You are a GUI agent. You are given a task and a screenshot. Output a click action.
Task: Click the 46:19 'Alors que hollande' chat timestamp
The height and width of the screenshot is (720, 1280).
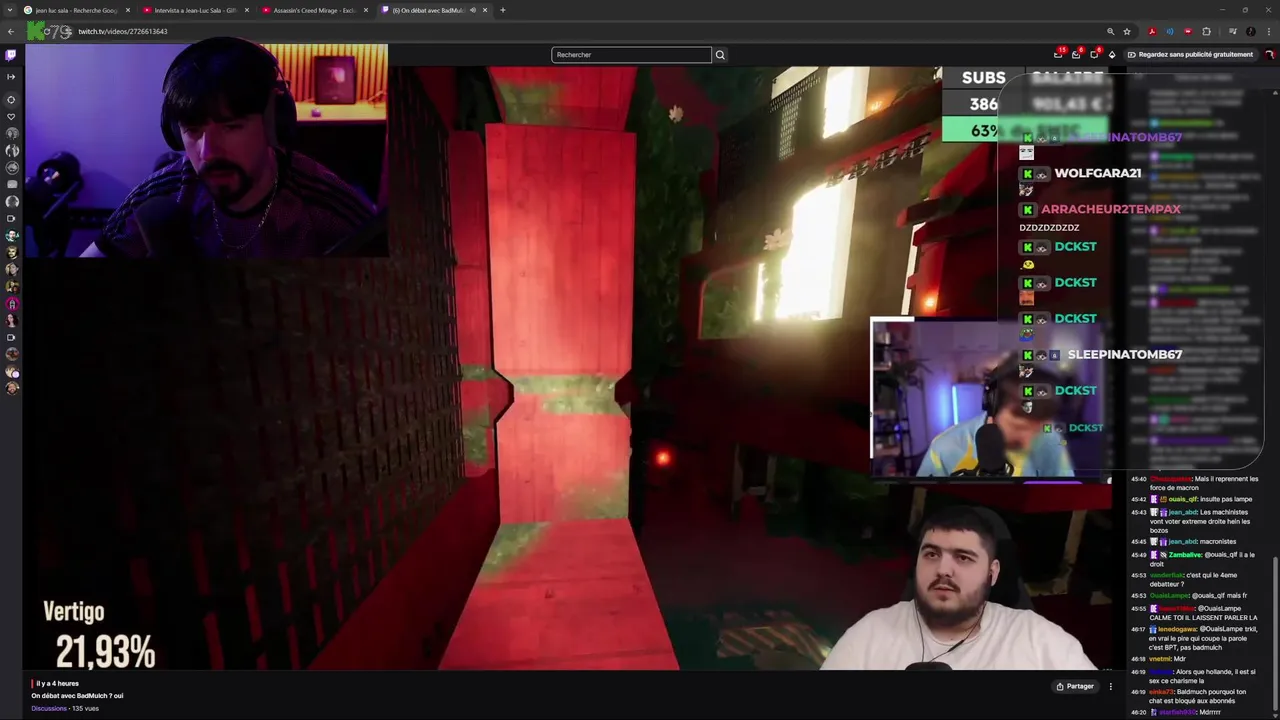tap(1138, 672)
